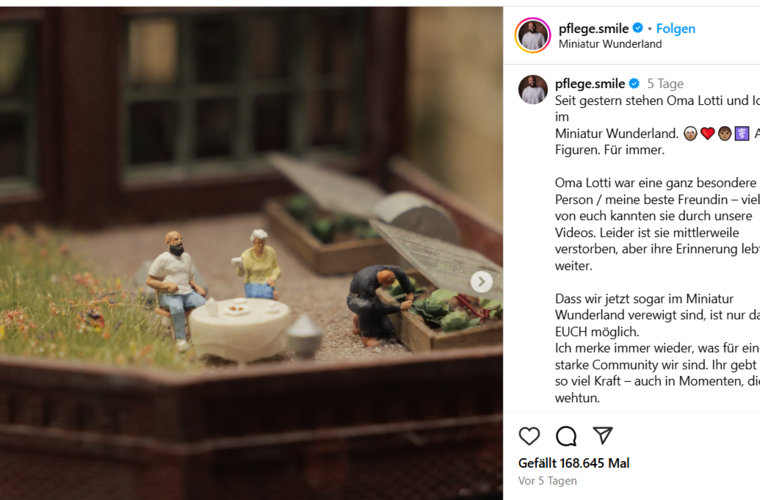Click the verified badge beside the caption username
760x500 pixels.
pos(634,84)
